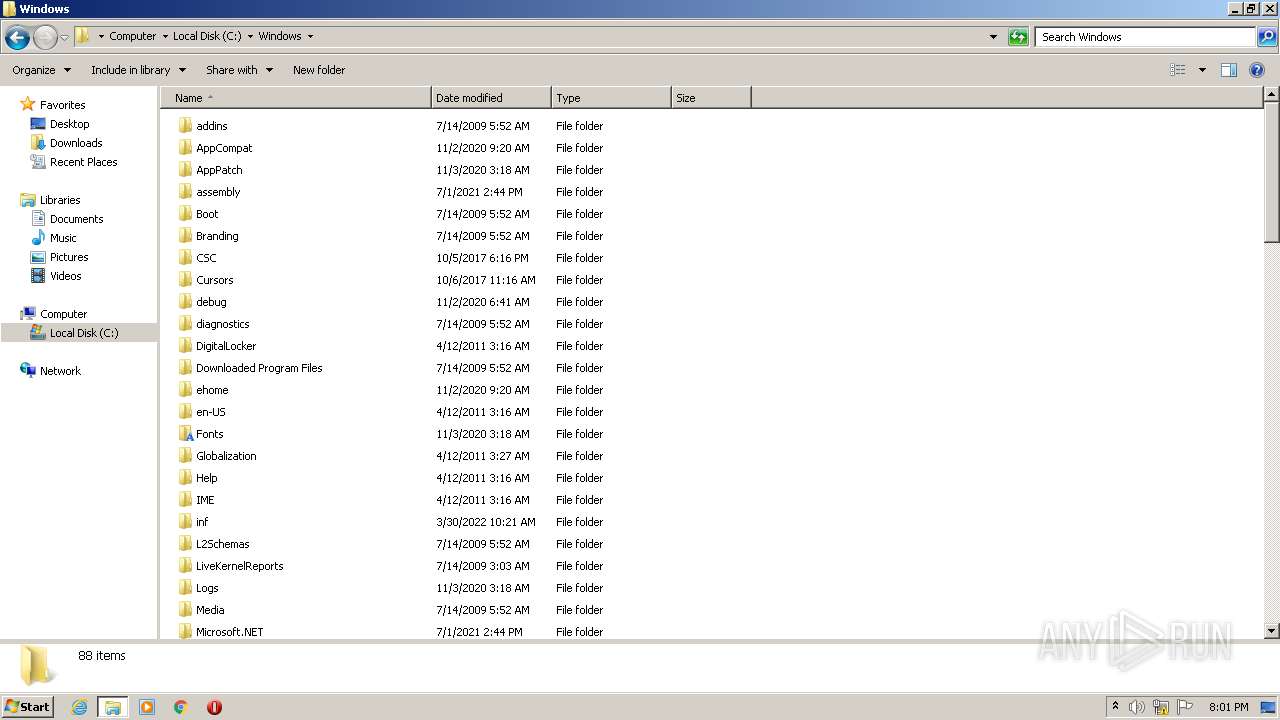Click in the Search Windows field
The height and width of the screenshot is (720, 1280).
tap(1145, 37)
